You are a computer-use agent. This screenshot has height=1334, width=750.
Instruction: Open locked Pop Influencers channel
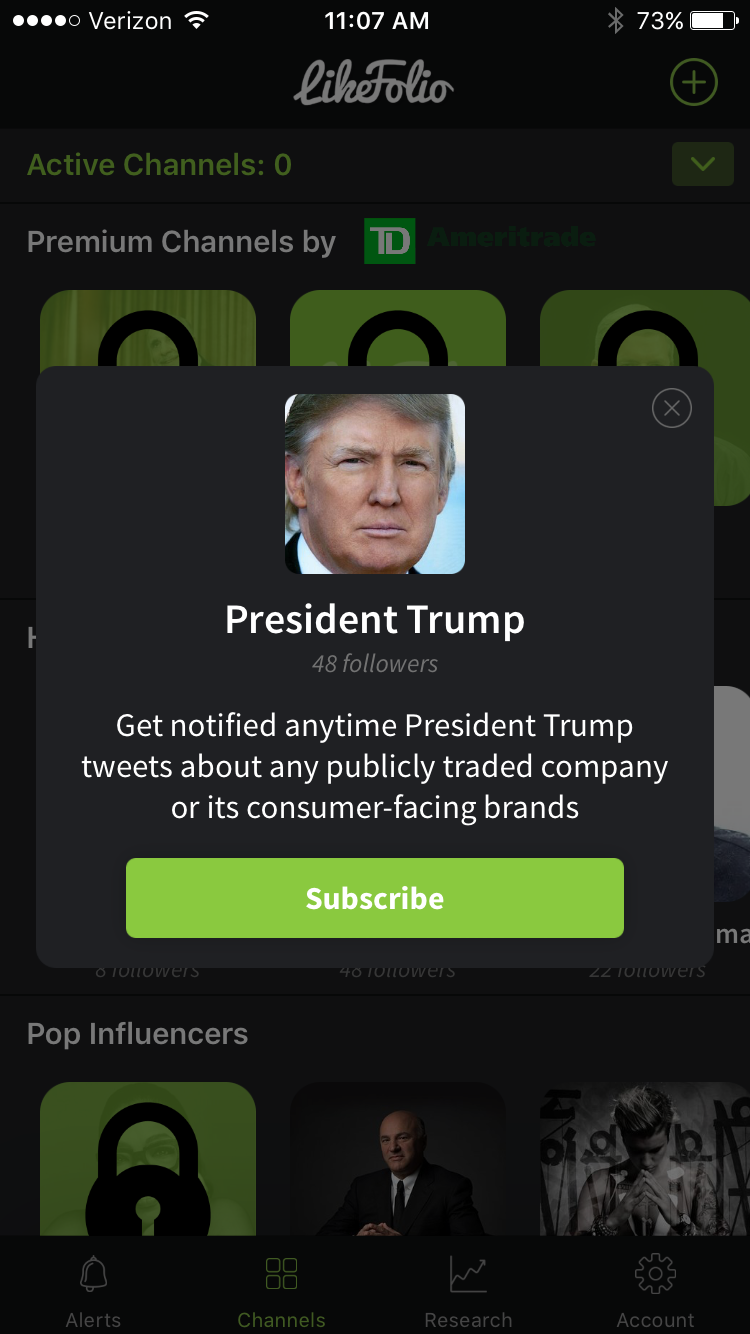tap(148, 1158)
